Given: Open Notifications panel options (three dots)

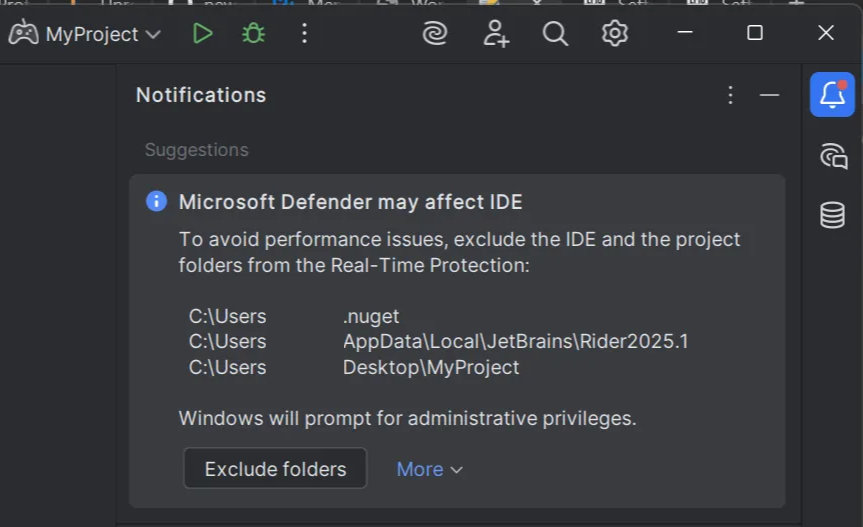Looking at the screenshot, I should point(730,95).
